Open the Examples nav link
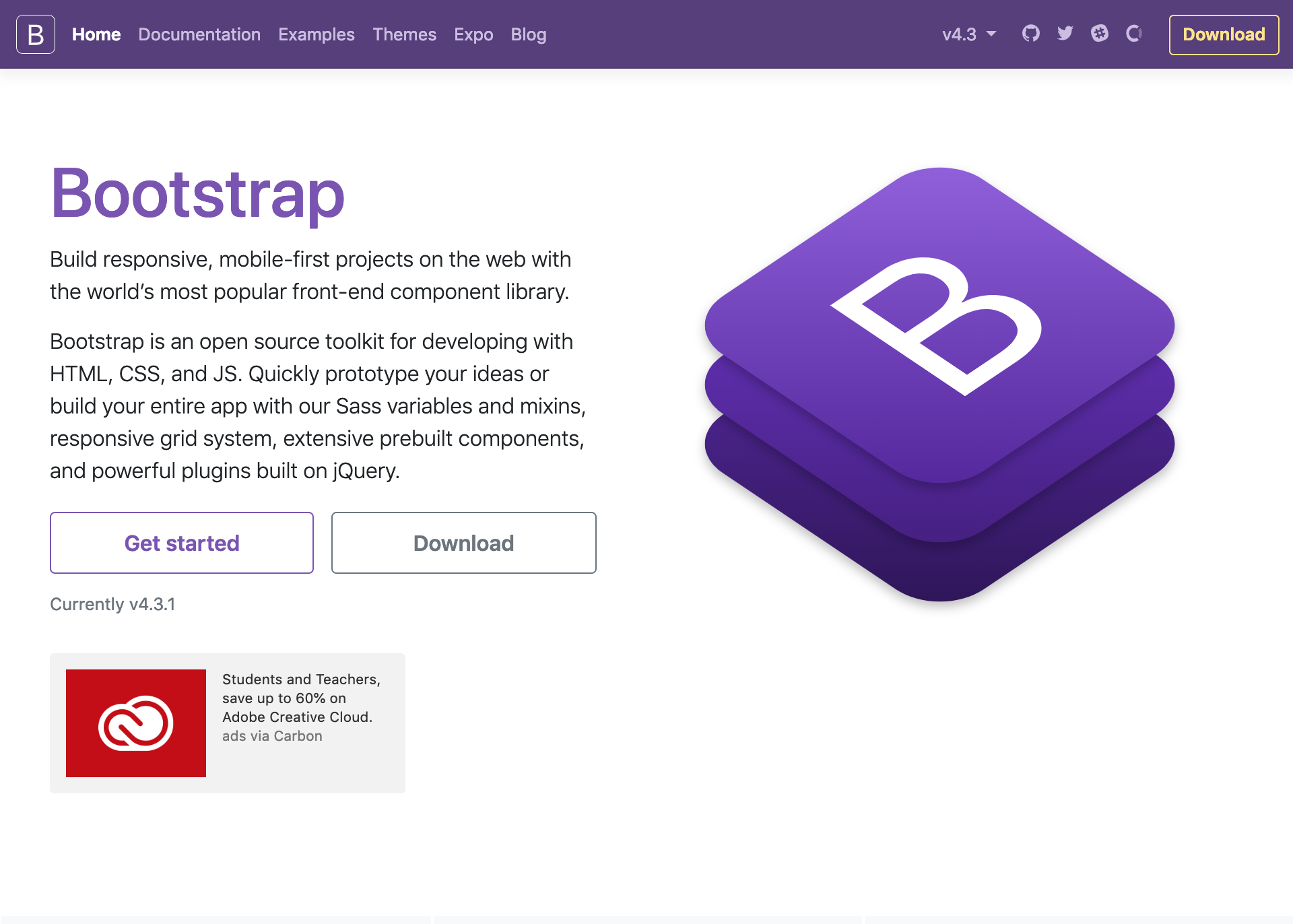The height and width of the screenshot is (924, 1293). (316, 34)
